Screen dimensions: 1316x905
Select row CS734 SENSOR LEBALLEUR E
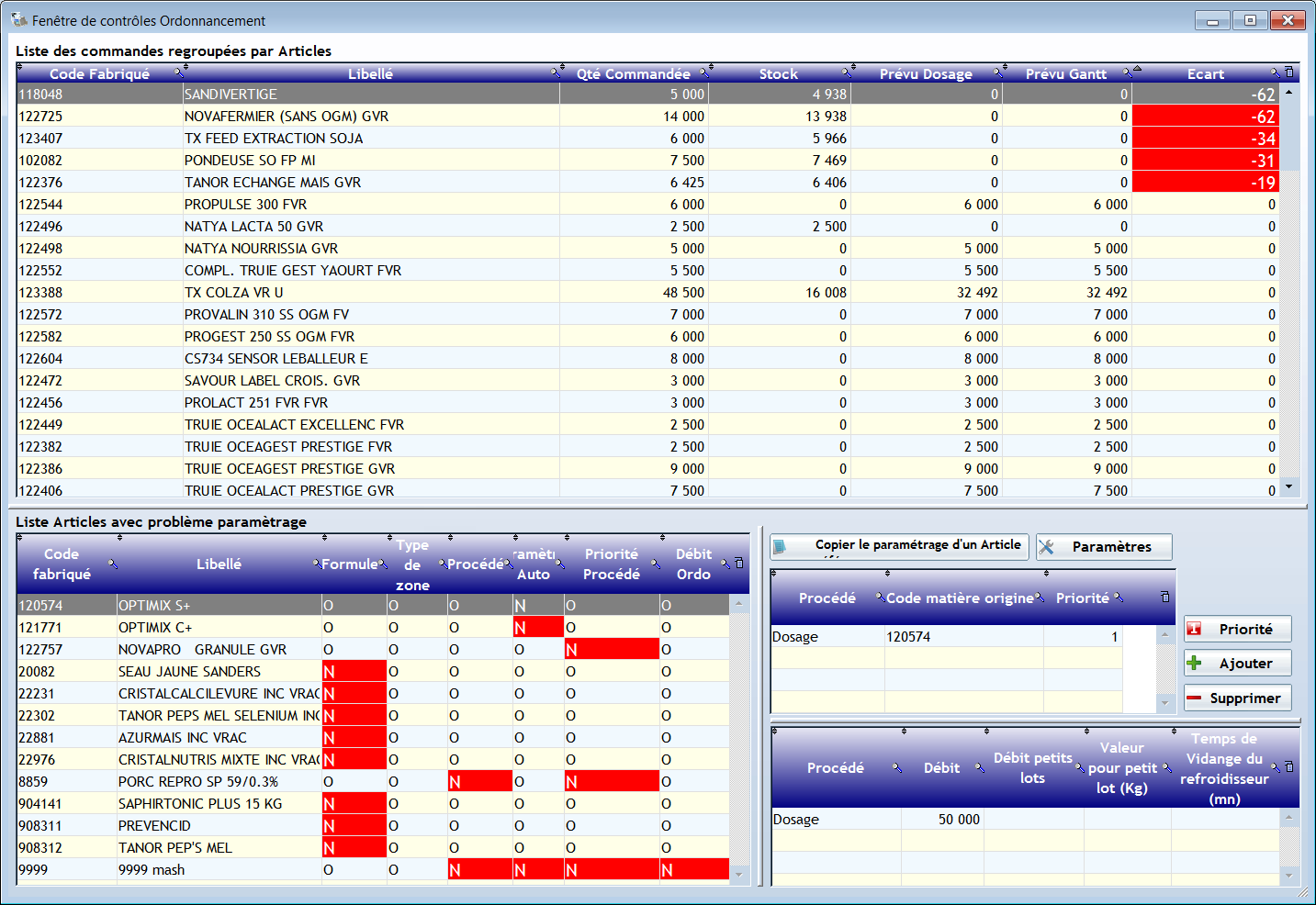[648, 358]
